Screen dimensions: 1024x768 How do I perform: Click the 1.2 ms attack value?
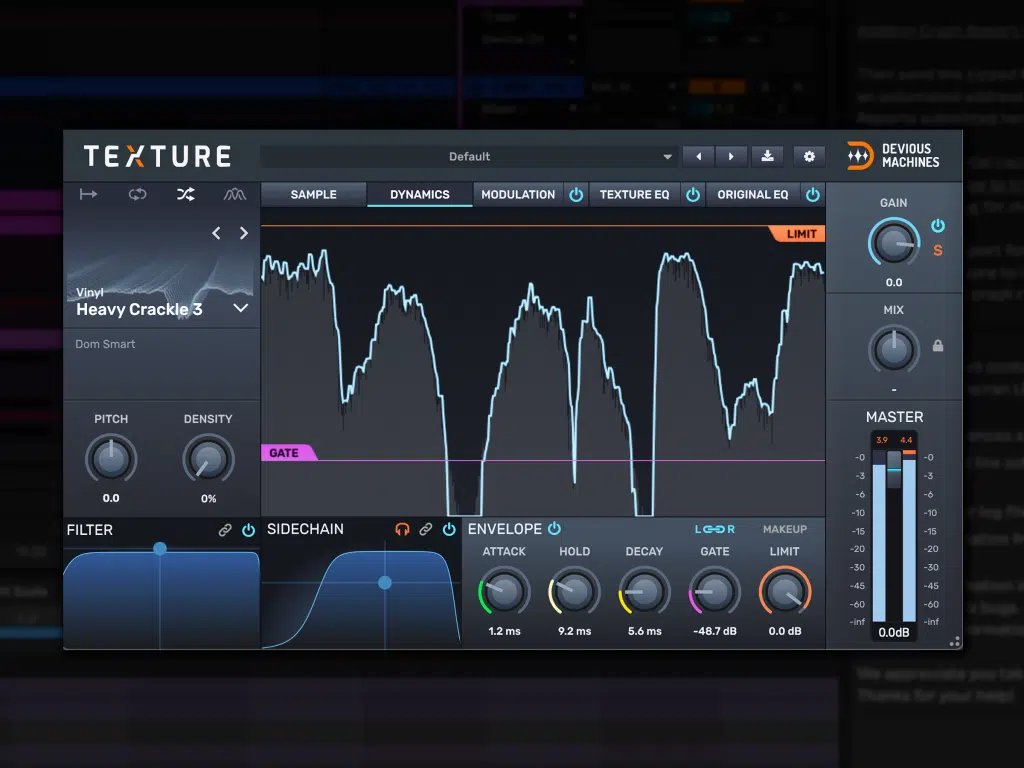(504, 632)
